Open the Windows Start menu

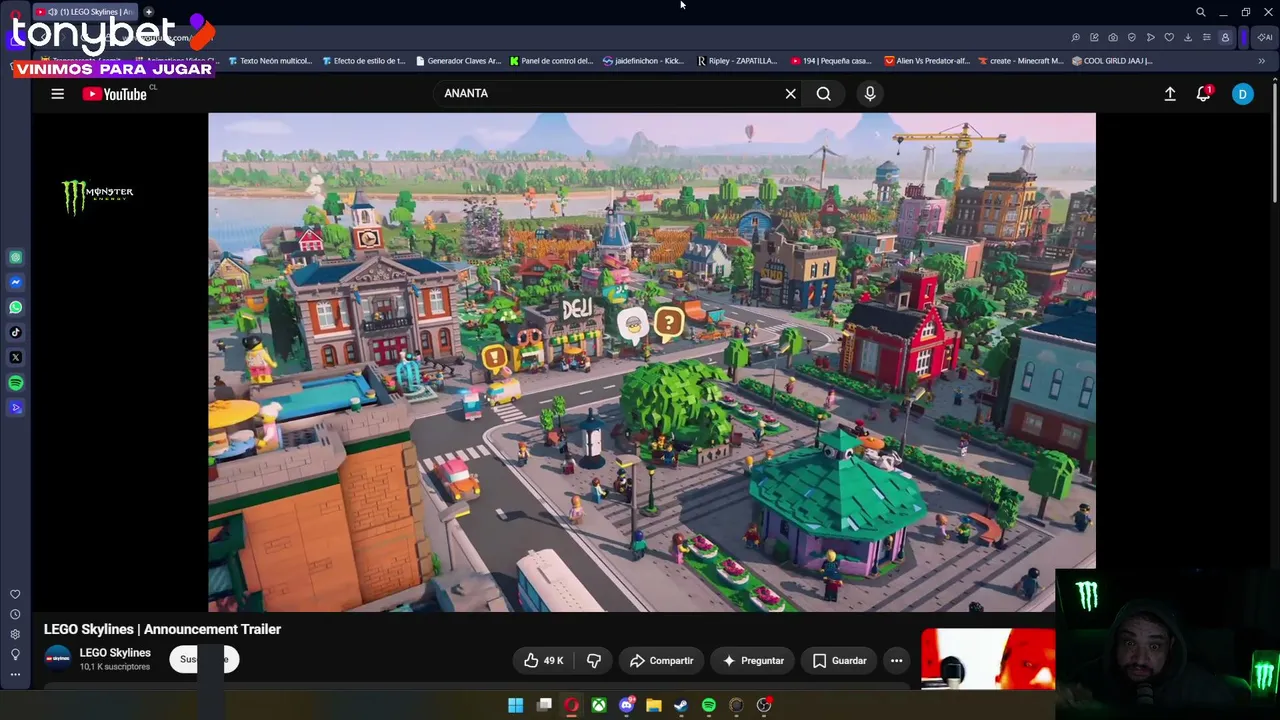tap(515, 706)
